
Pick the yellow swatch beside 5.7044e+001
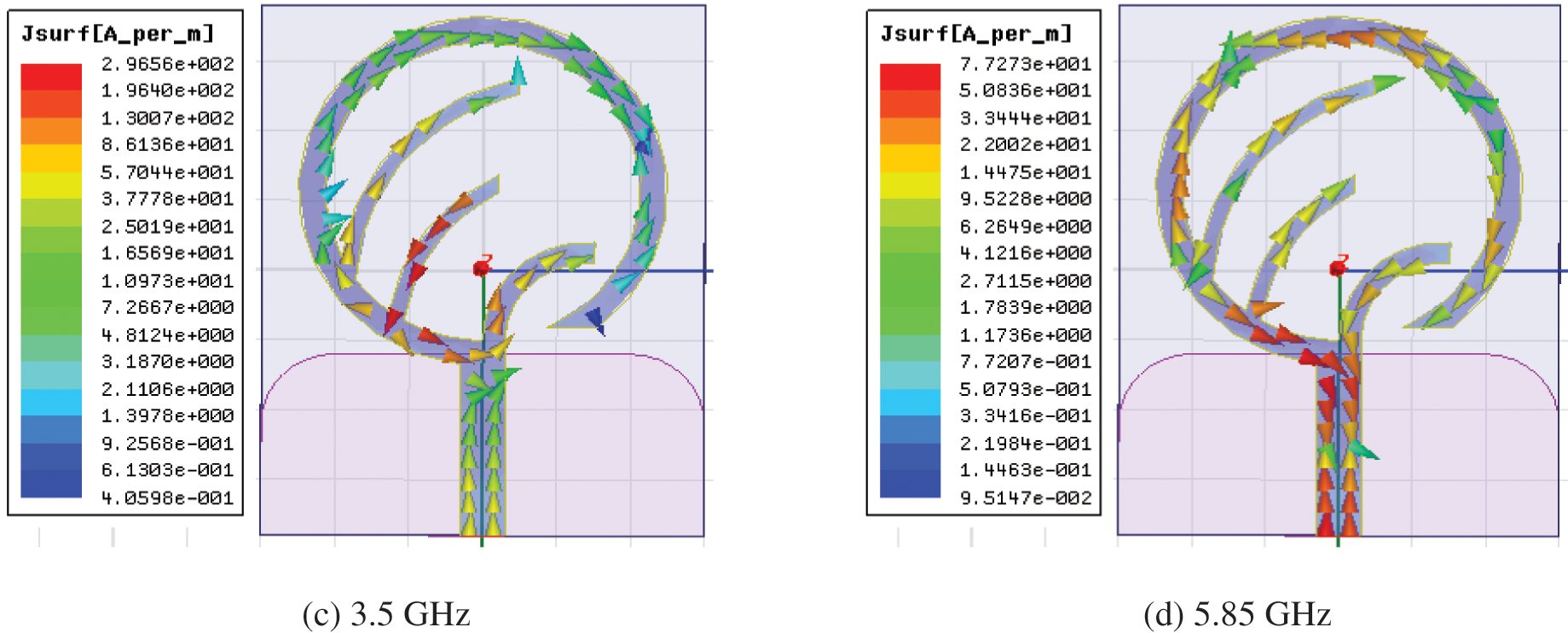click(51, 159)
